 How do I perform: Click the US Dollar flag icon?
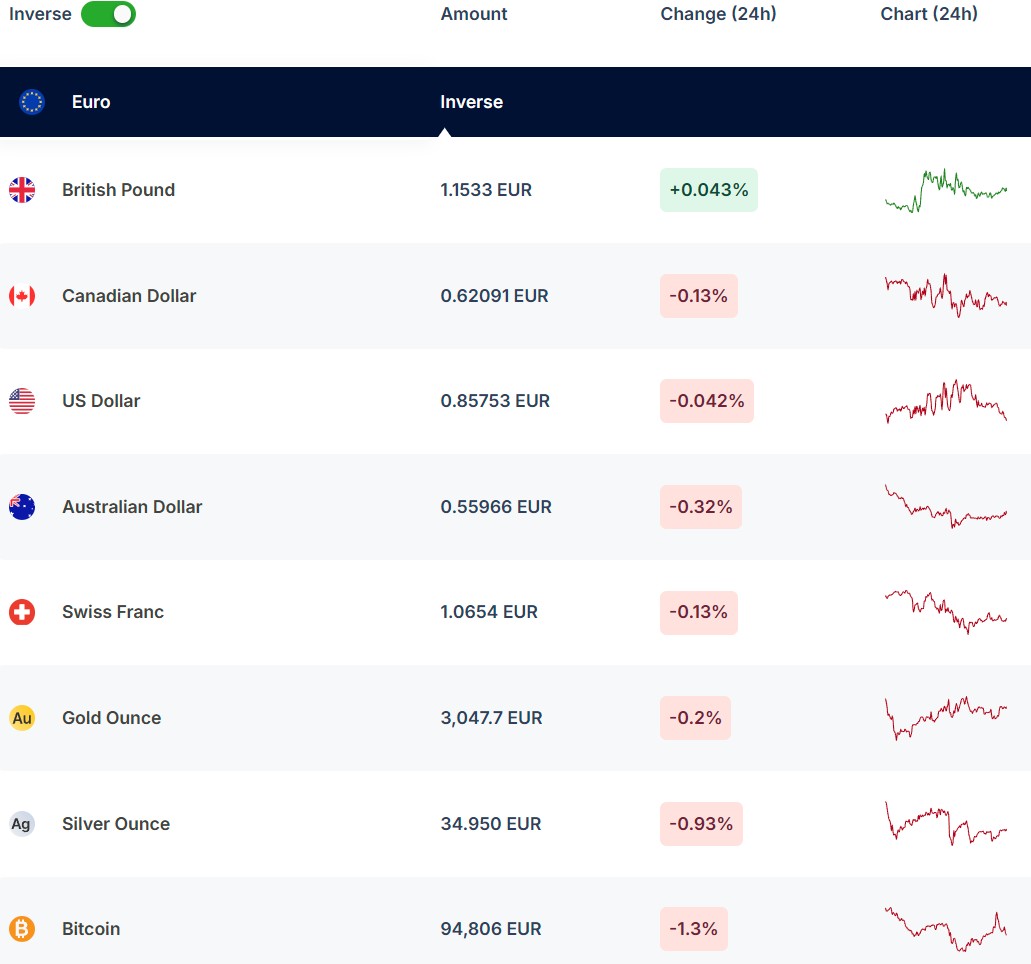click(x=22, y=401)
